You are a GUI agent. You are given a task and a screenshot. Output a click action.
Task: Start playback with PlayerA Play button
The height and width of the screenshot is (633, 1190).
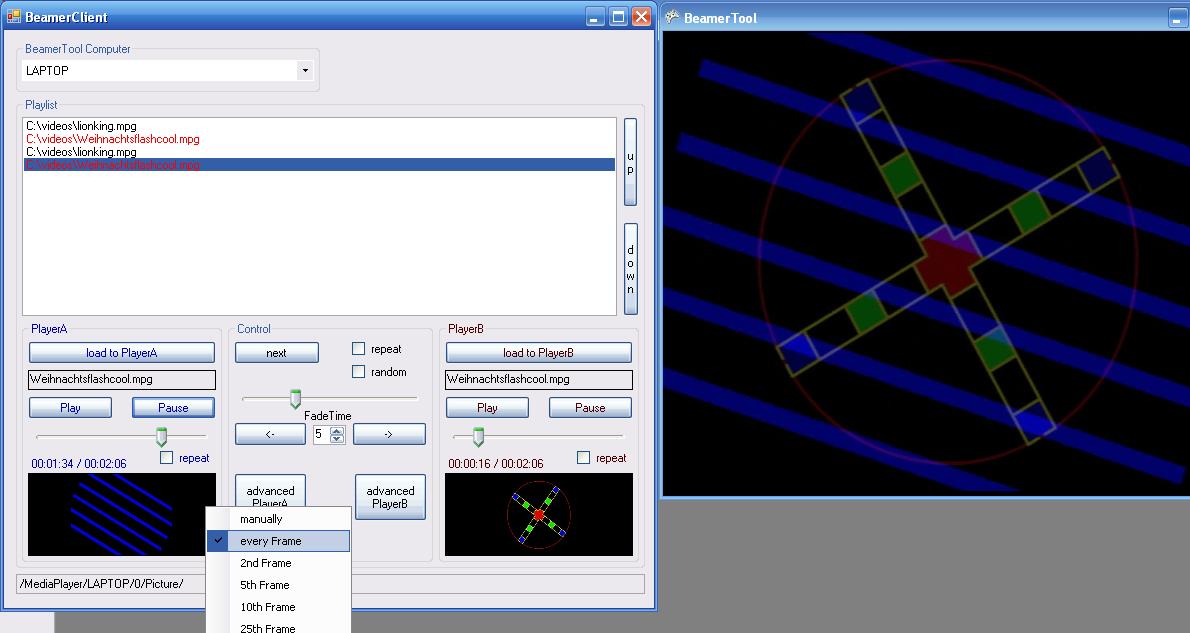tap(70, 408)
